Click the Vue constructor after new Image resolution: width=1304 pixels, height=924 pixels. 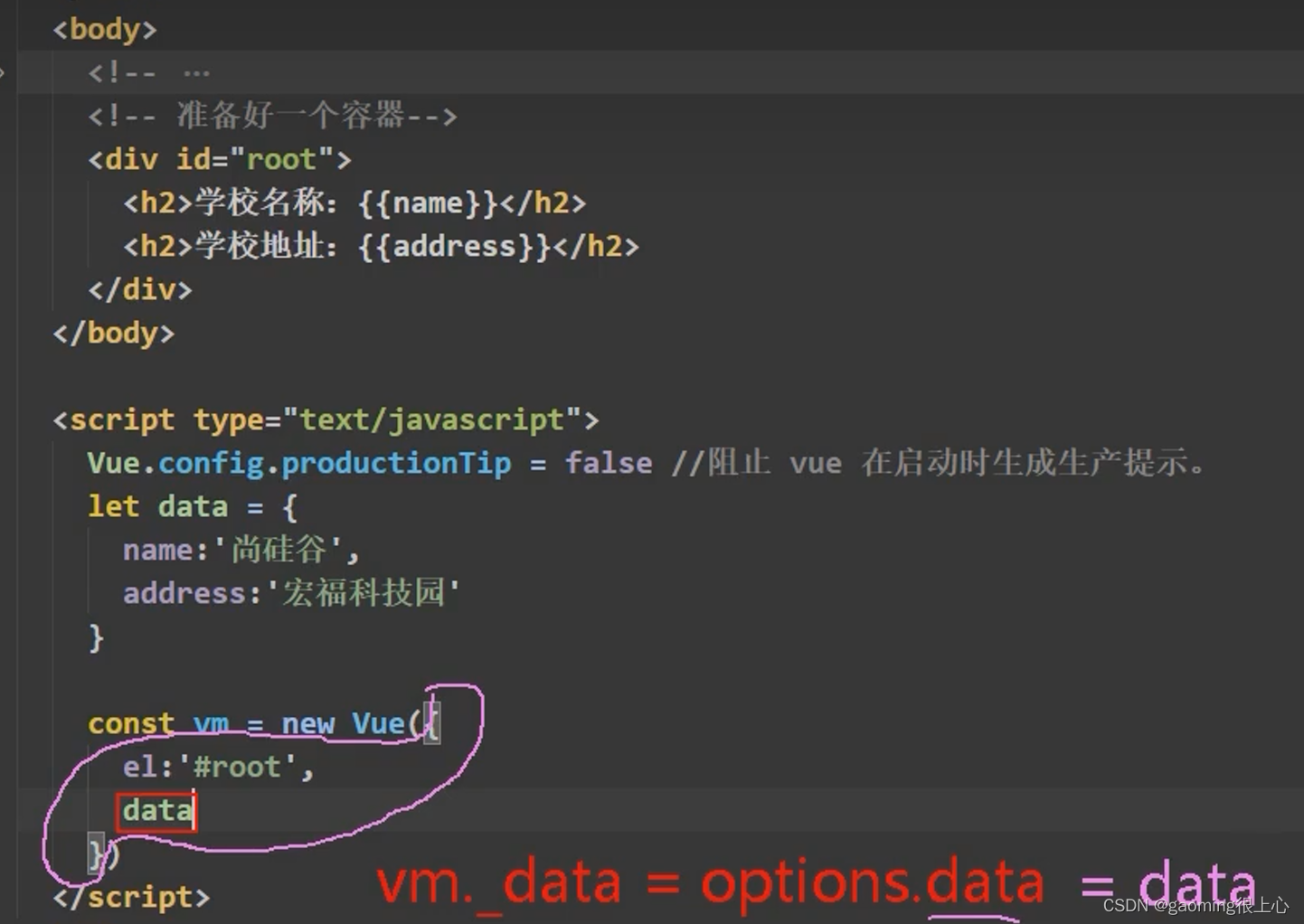[378, 724]
